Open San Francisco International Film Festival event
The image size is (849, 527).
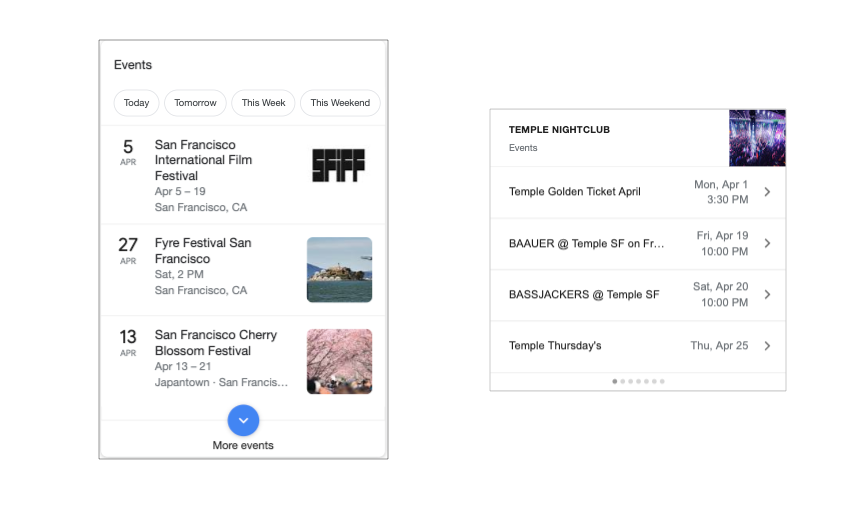[x=203, y=160]
